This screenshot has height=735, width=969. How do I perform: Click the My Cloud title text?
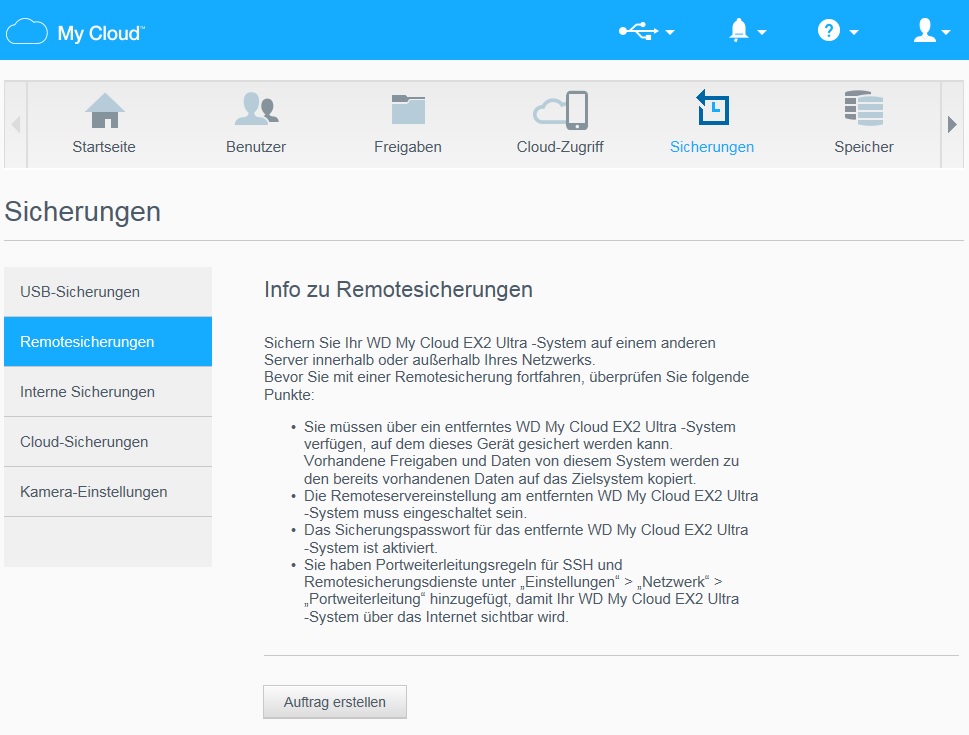pyautogui.click(x=101, y=33)
